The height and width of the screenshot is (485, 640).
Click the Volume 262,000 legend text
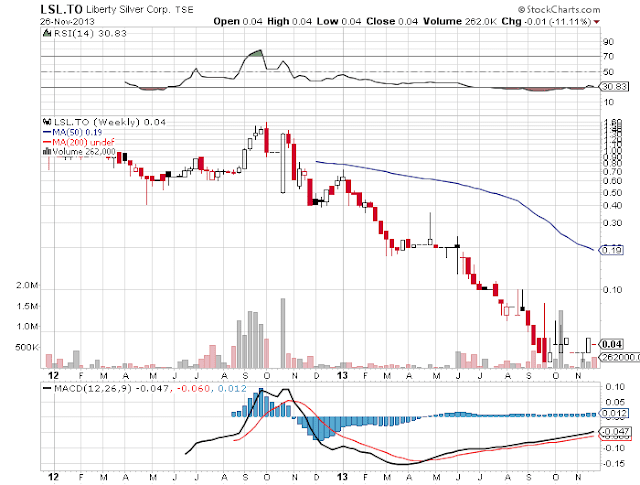pyautogui.click(x=84, y=151)
